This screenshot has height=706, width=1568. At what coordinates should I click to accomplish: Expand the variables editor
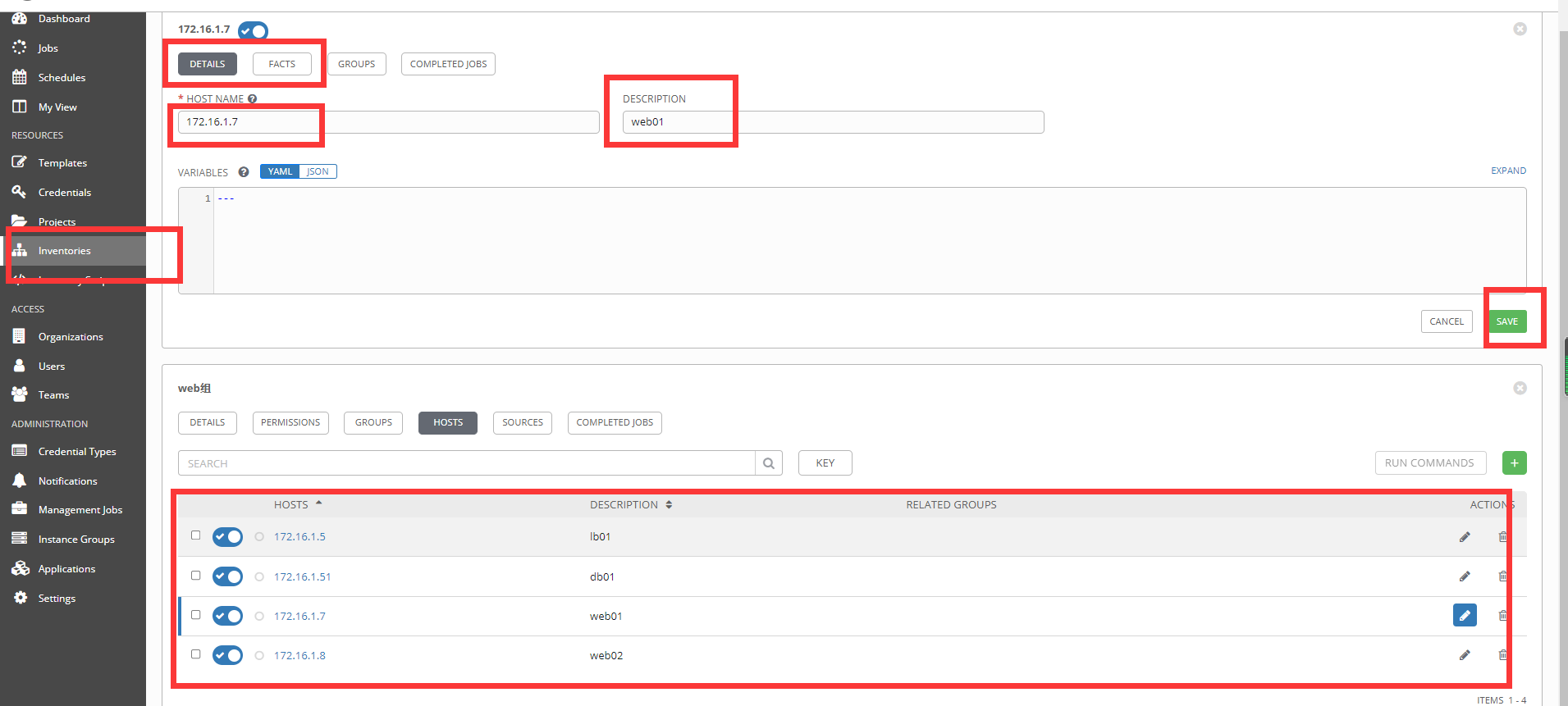tap(1508, 171)
